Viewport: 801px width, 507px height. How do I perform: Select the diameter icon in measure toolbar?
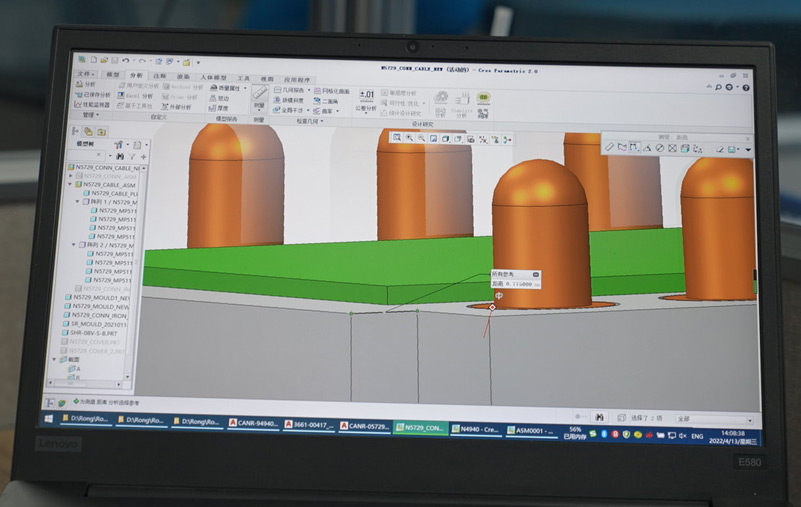[659, 149]
